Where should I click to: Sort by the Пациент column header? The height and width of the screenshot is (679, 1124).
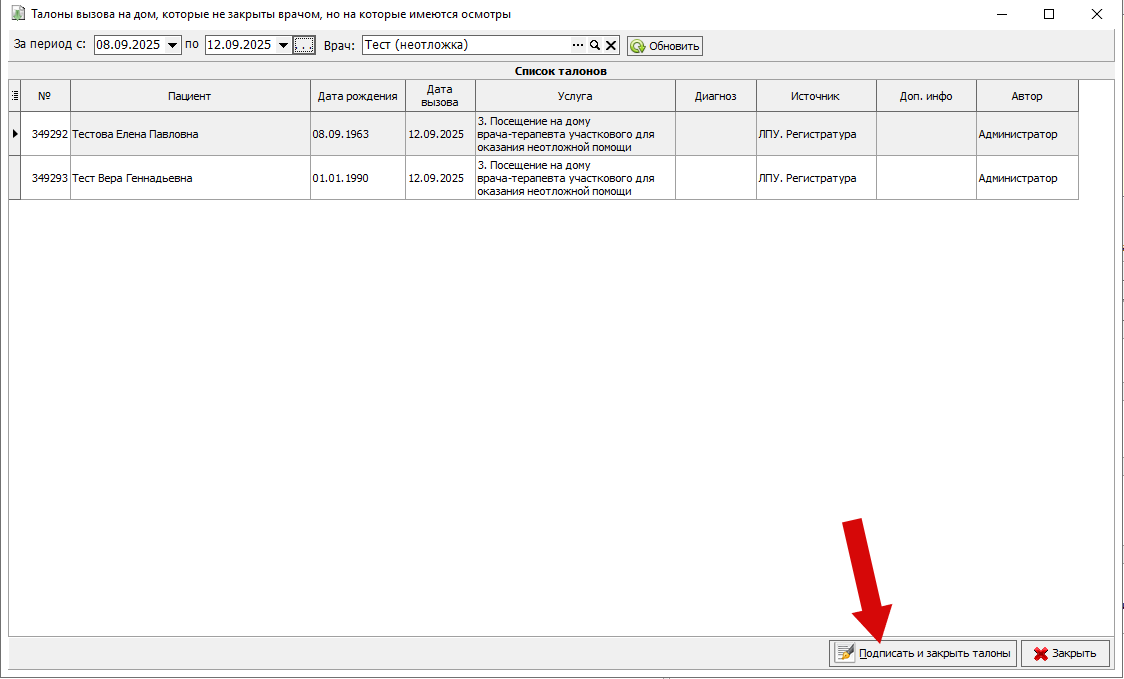[190, 96]
